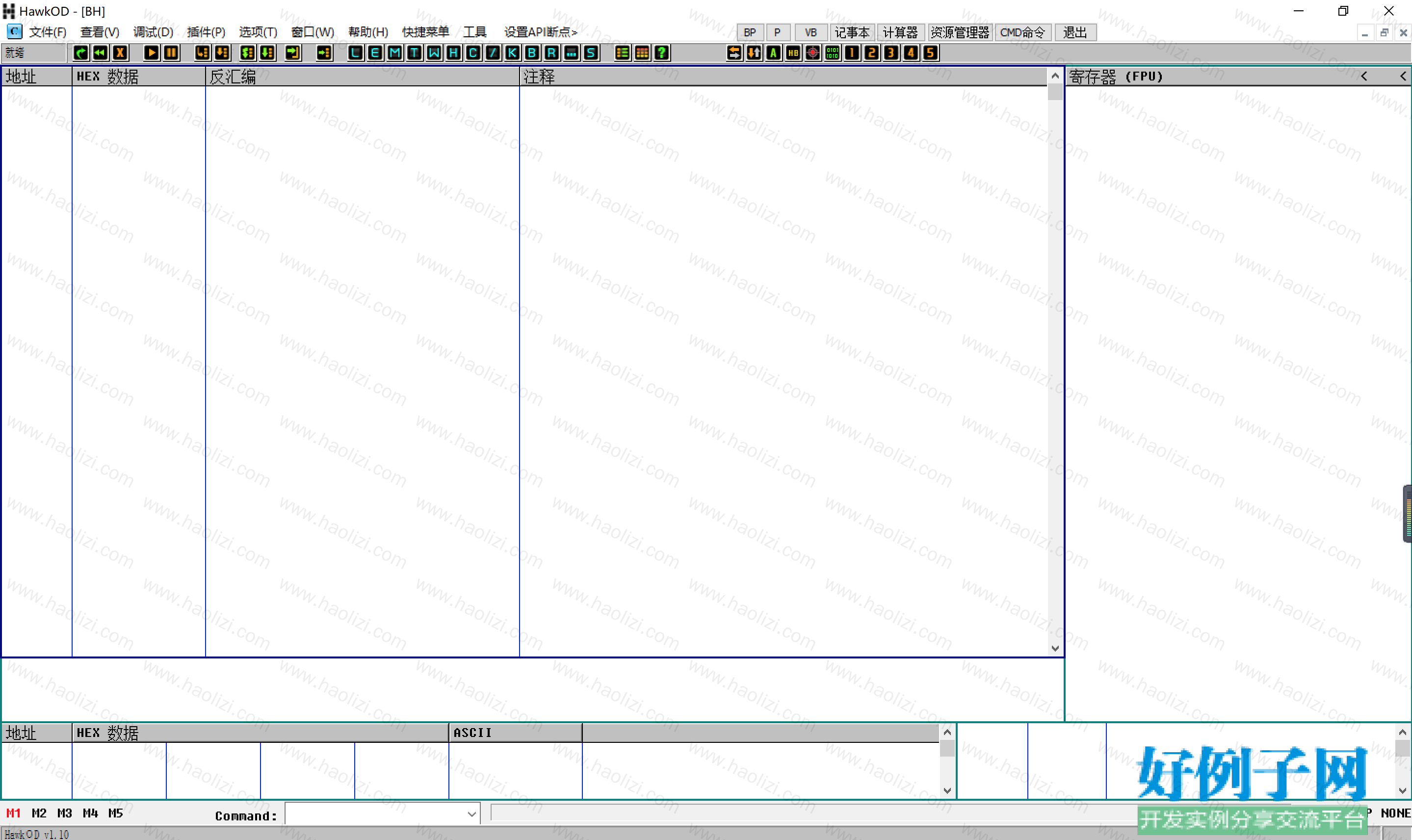
Task: Select the M1 memory toggle
Action: tap(14, 814)
